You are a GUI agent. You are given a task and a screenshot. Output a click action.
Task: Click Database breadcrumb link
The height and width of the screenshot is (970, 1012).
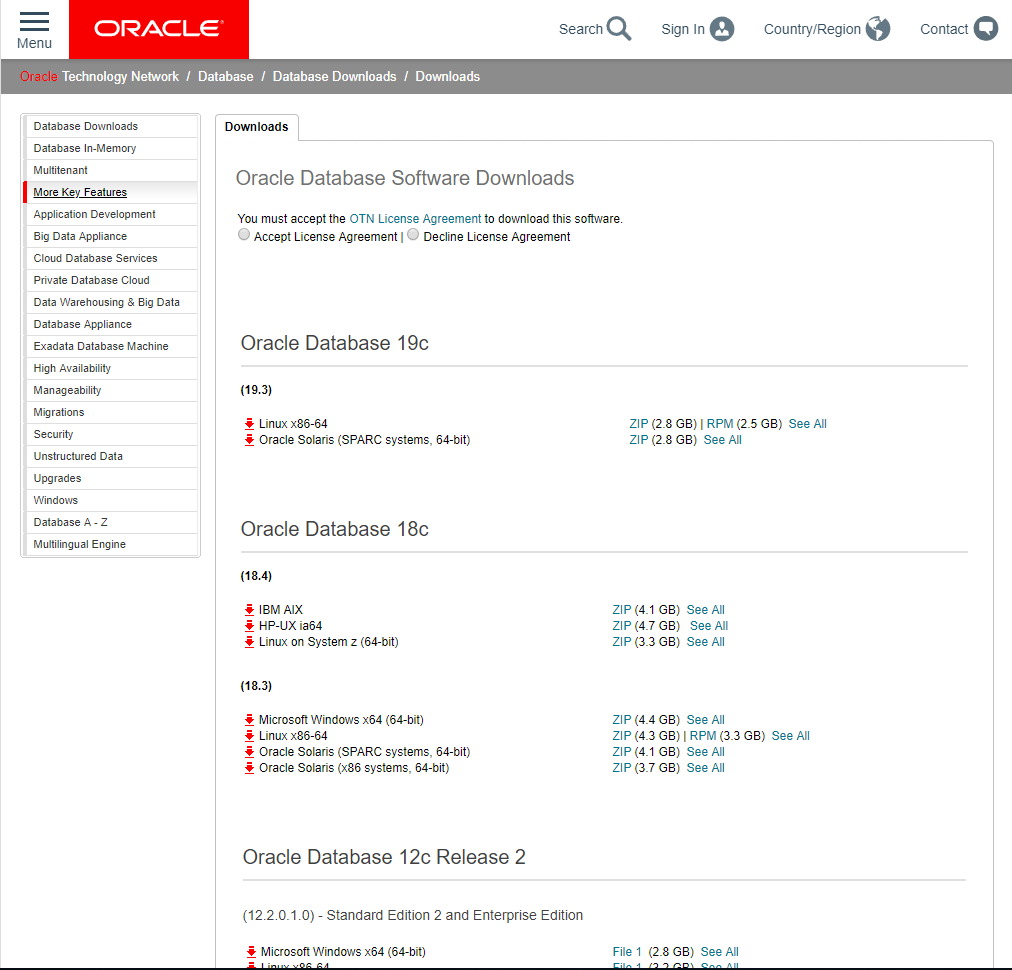(226, 76)
